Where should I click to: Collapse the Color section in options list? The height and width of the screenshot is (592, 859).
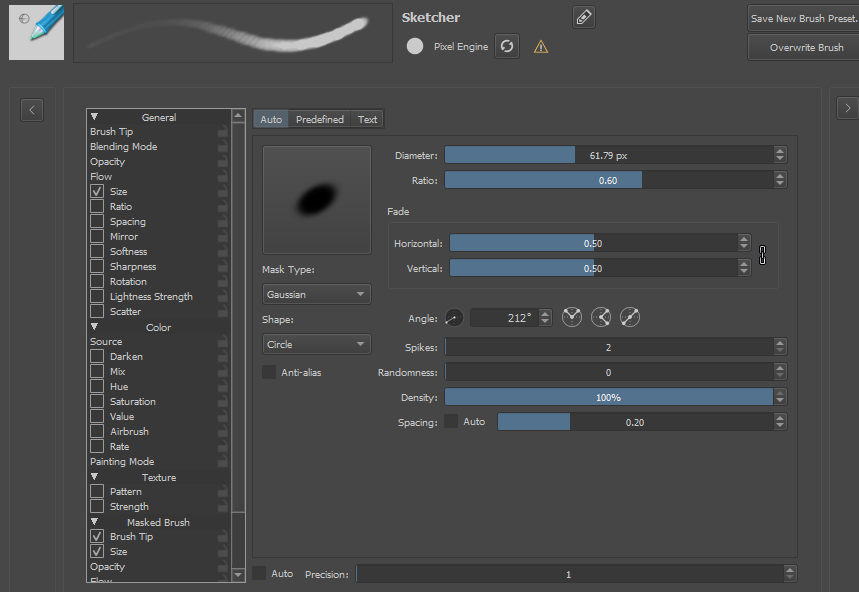click(95, 327)
